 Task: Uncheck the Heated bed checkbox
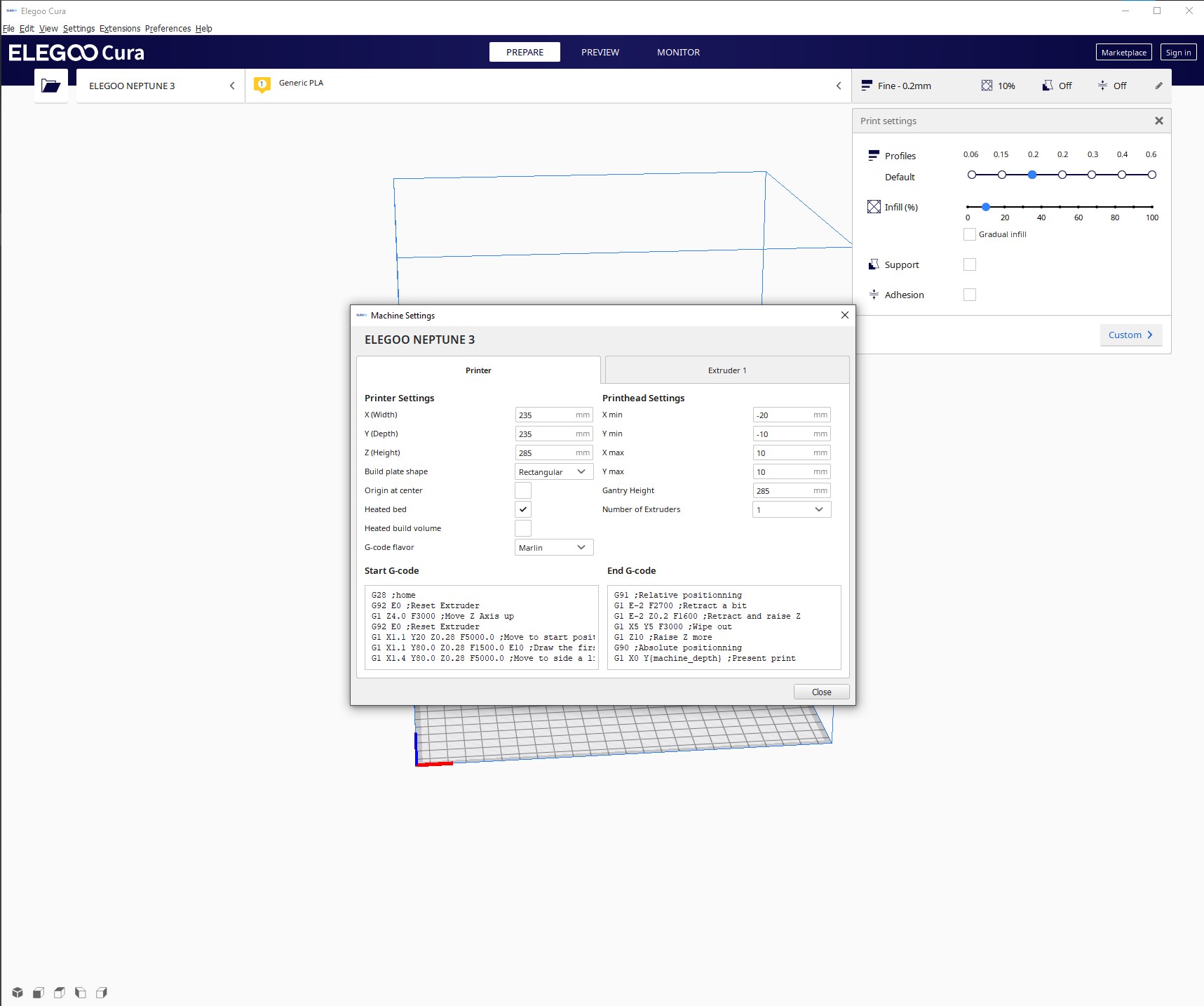(x=523, y=509)
